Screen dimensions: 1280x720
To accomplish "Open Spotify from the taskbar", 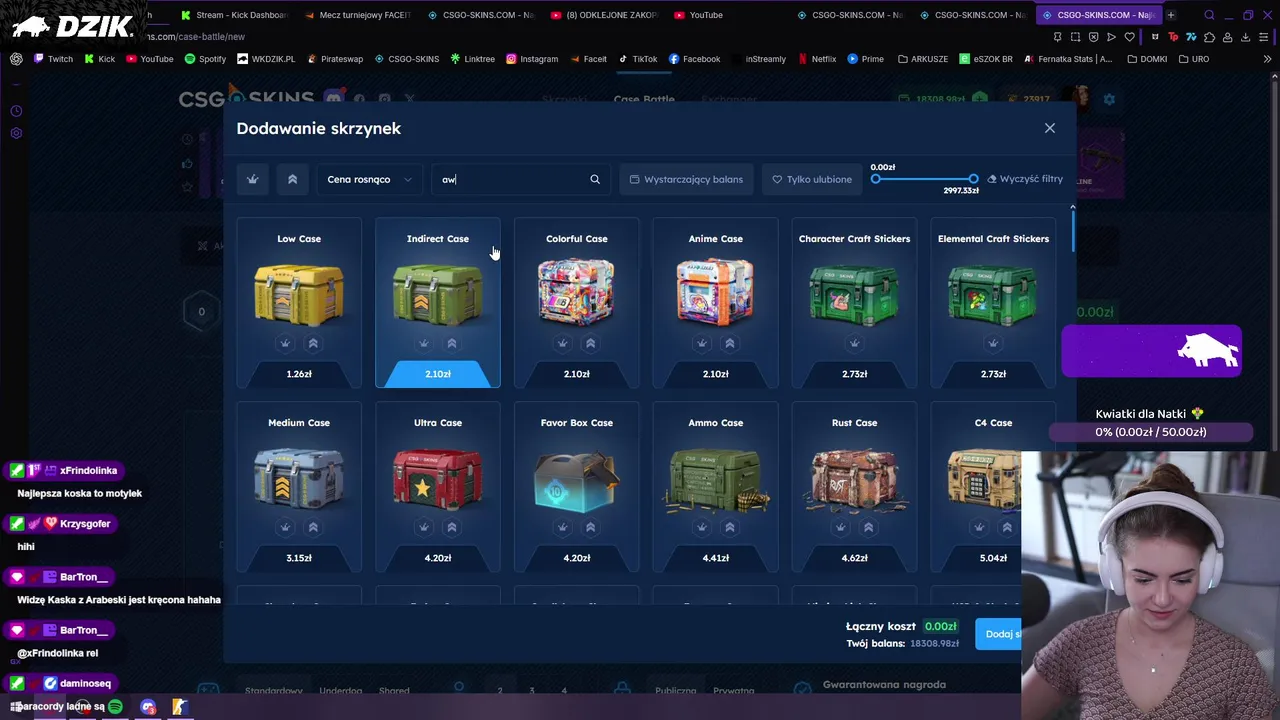I will tap(115, 707).
